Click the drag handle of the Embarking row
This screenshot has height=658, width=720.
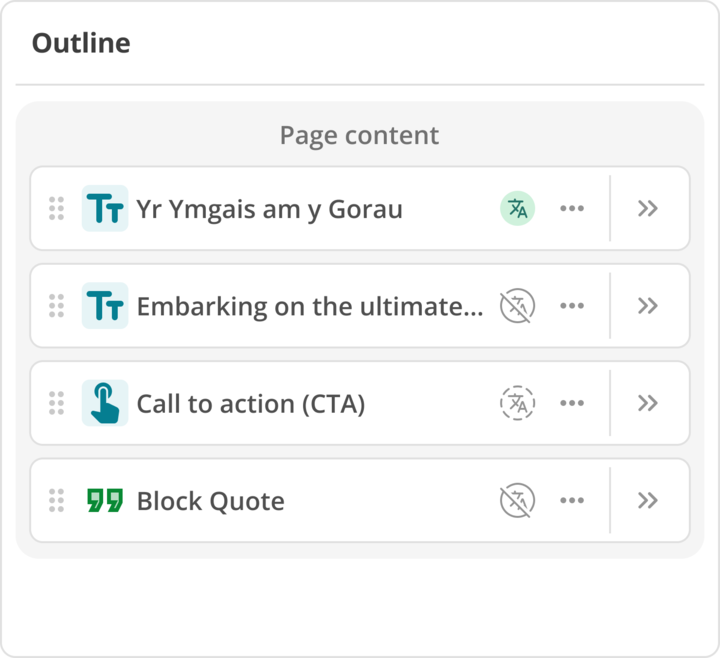pyautogui.click(x=57, y=306)
